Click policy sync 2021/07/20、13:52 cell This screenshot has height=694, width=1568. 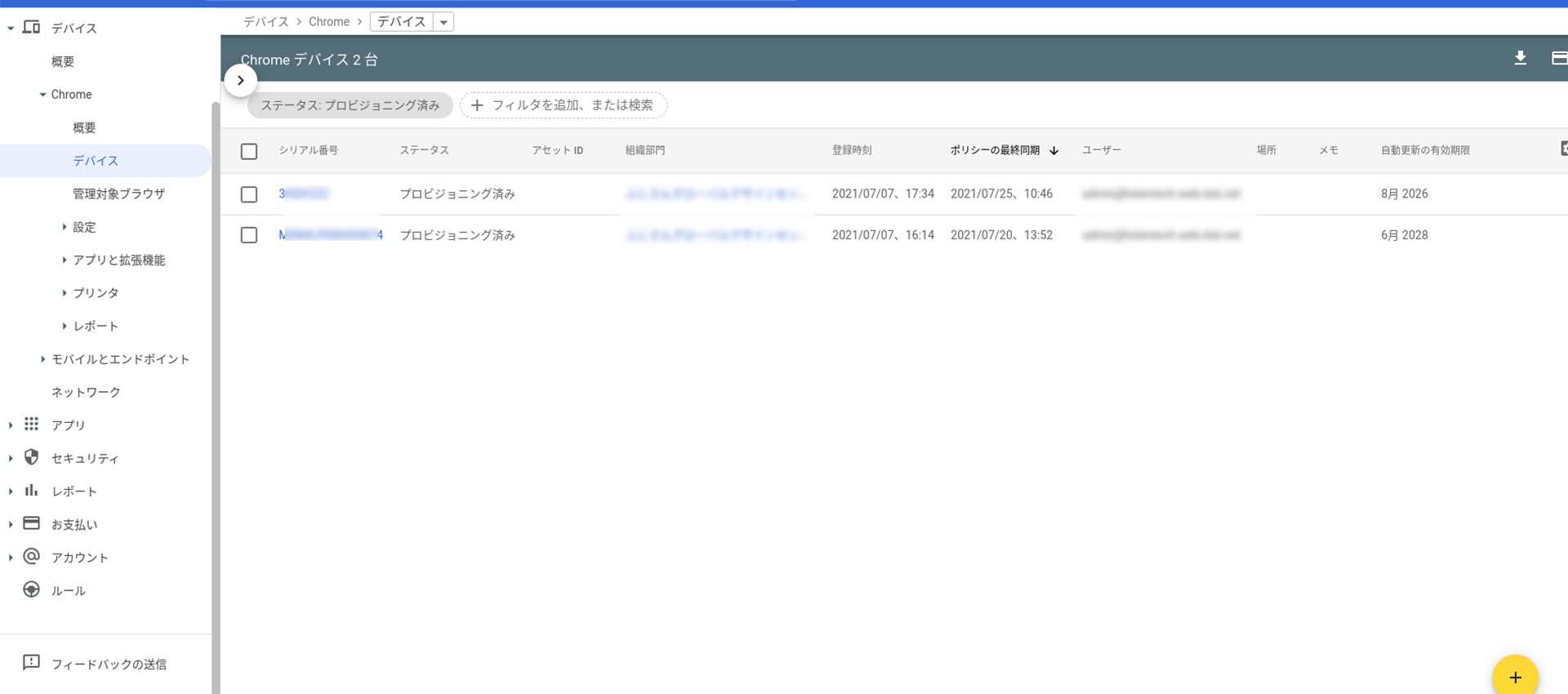pyautogui.click(x=1001, y=235)
